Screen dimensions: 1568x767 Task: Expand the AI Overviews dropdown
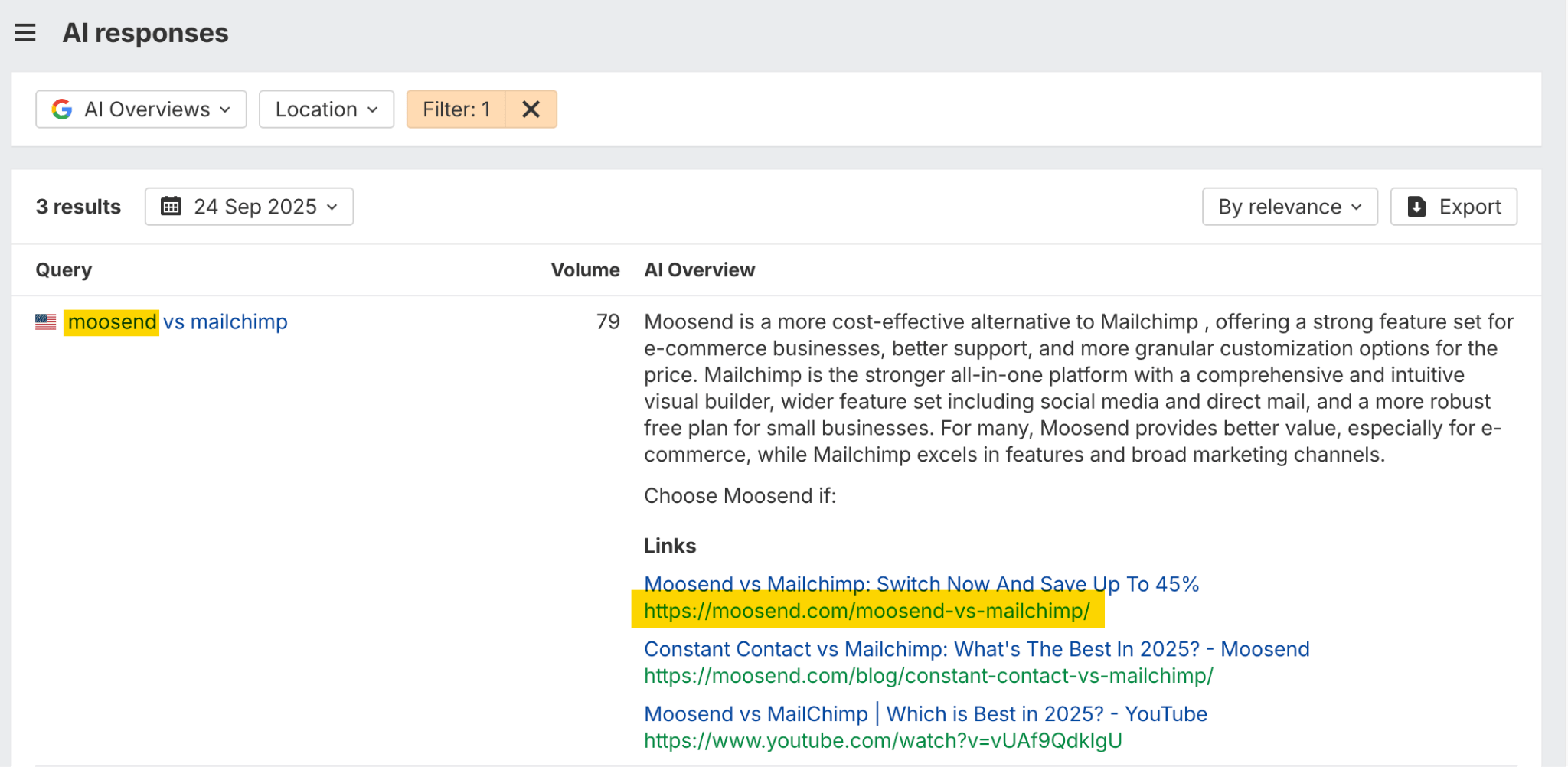click(142, 109)
